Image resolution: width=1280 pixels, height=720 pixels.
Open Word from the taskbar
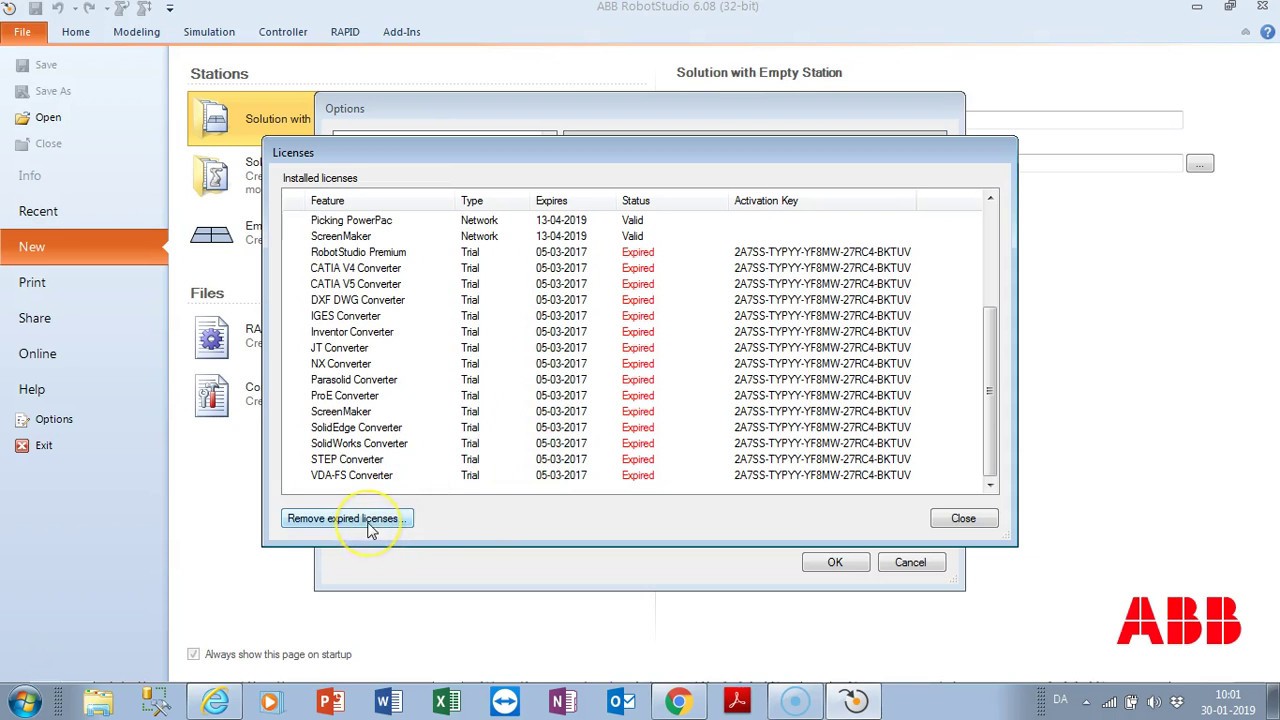(388, 701)
